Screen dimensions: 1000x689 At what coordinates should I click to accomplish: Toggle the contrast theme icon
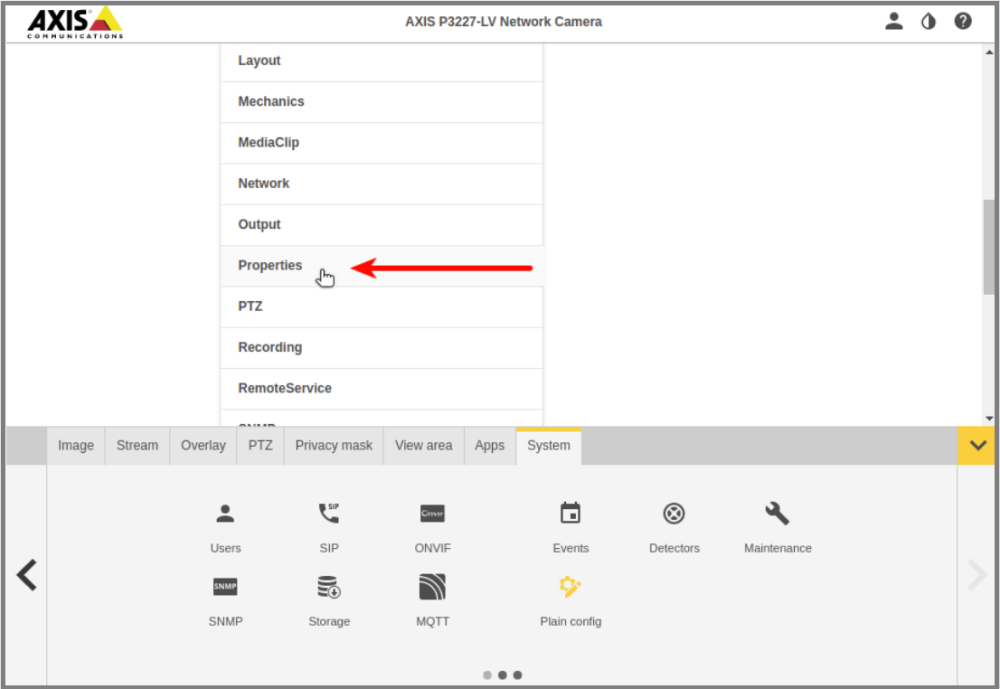[x=929, y=22]
